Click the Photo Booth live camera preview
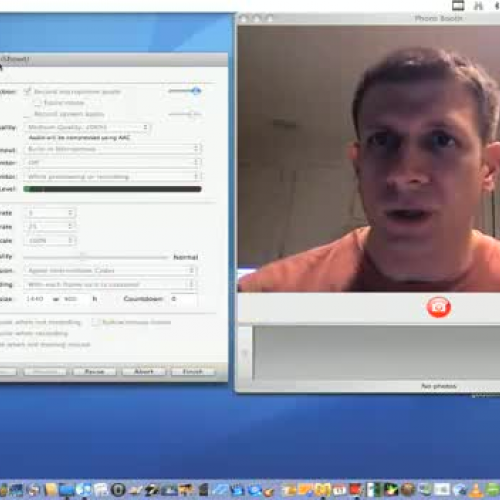This screenshot has height=500, width=500. (369, 159)
